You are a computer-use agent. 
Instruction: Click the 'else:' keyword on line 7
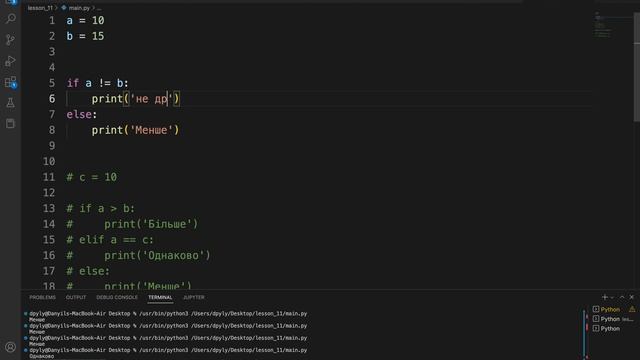click(x=82, y=114)
